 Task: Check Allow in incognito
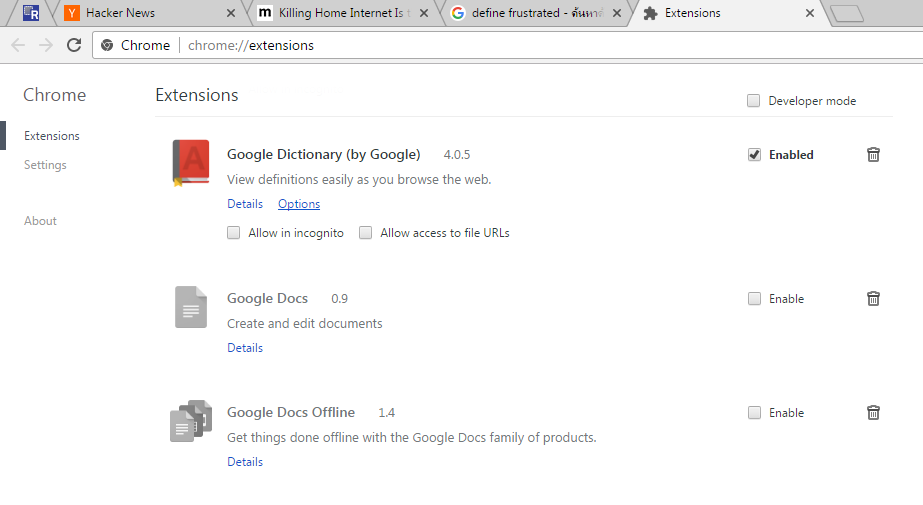[234, 233]
